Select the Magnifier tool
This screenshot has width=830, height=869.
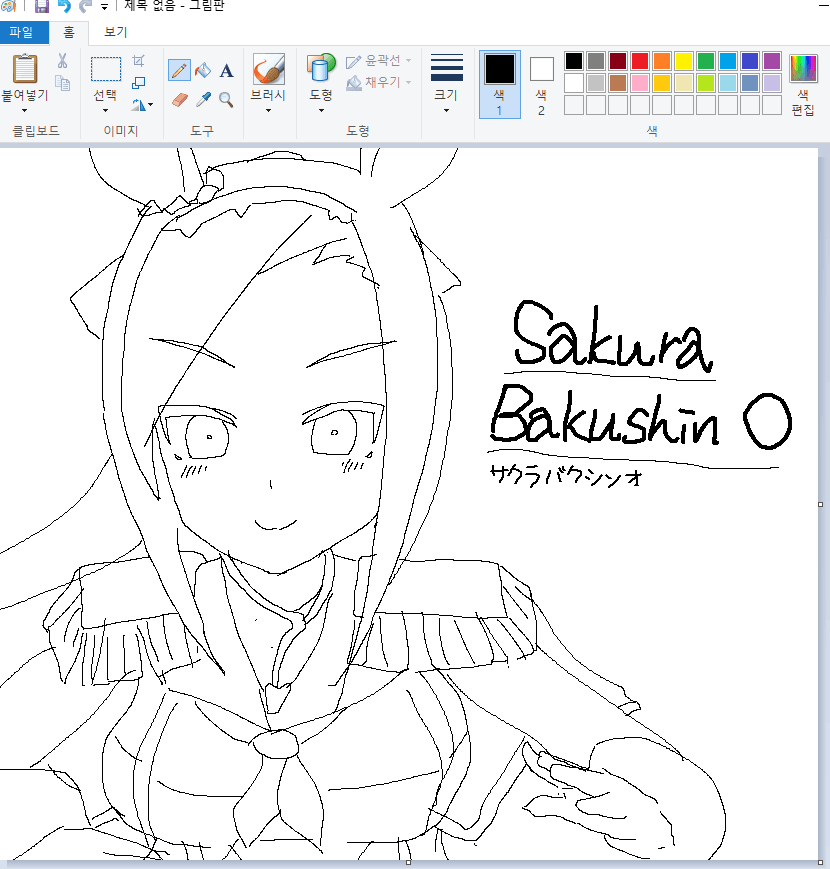tap(226, 100)
